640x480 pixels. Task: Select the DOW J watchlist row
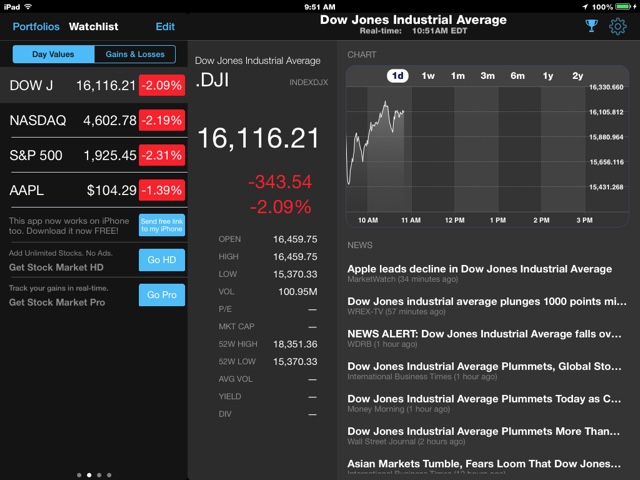click(94, 85)
